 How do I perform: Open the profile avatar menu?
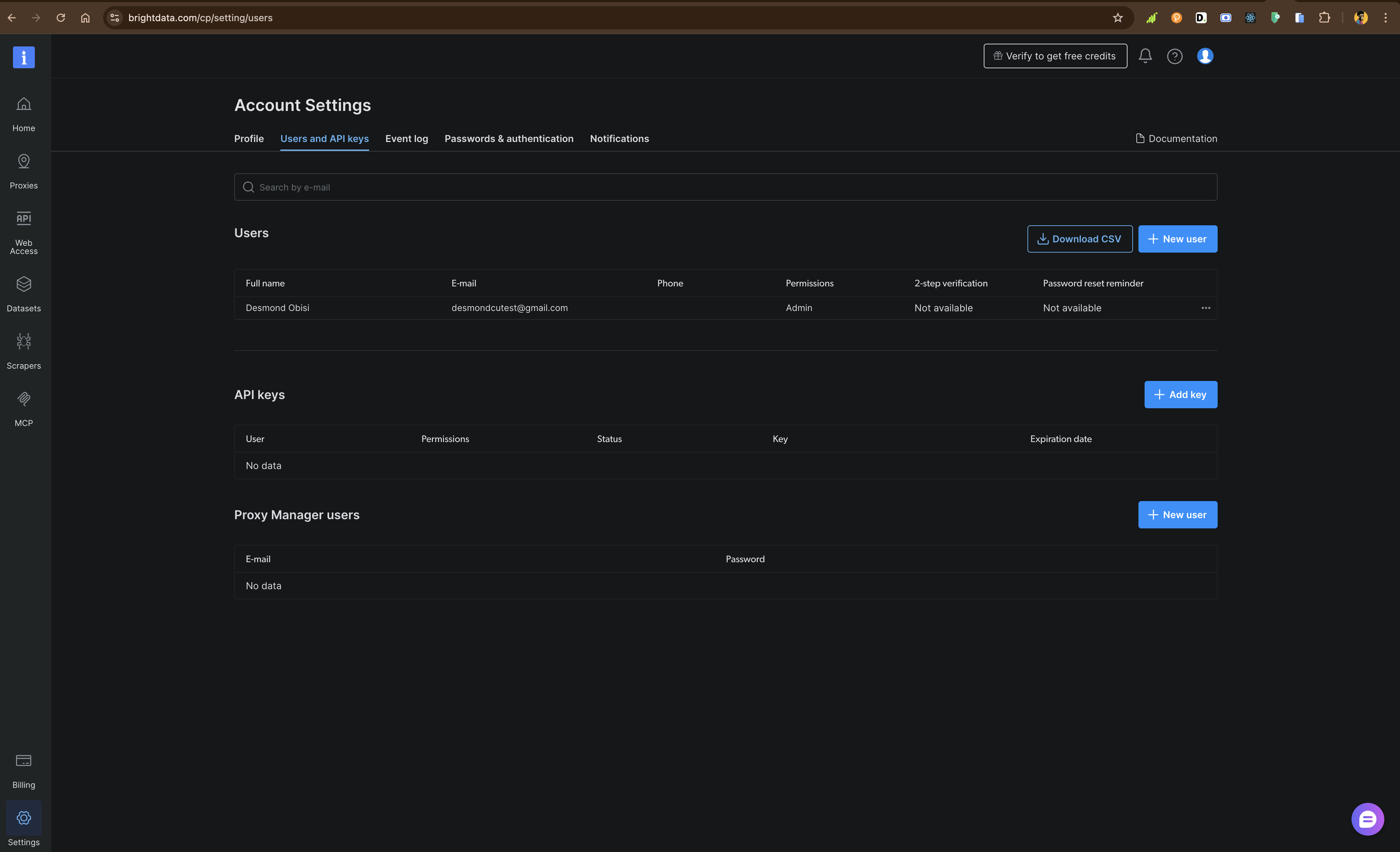pyautogui.click(x=1205, y=56)
